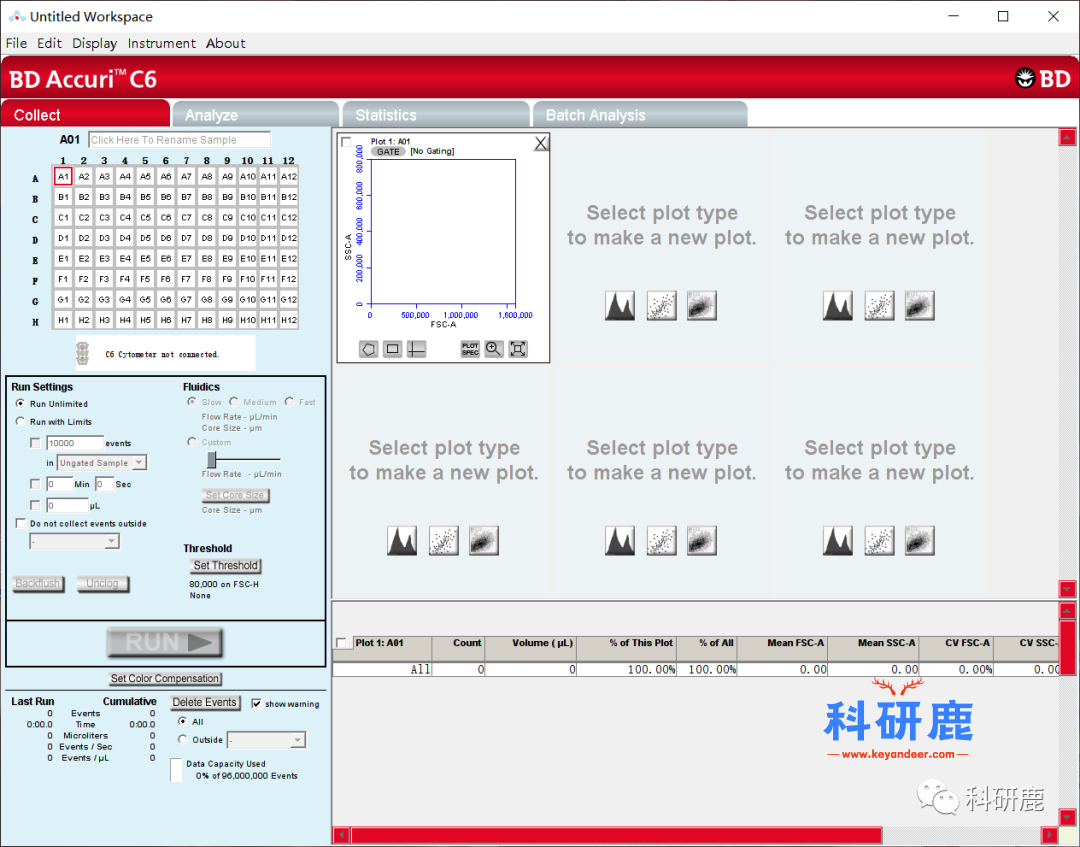Select the Run with Limits option
The image size is (1080, 847).
pos(20,422)
